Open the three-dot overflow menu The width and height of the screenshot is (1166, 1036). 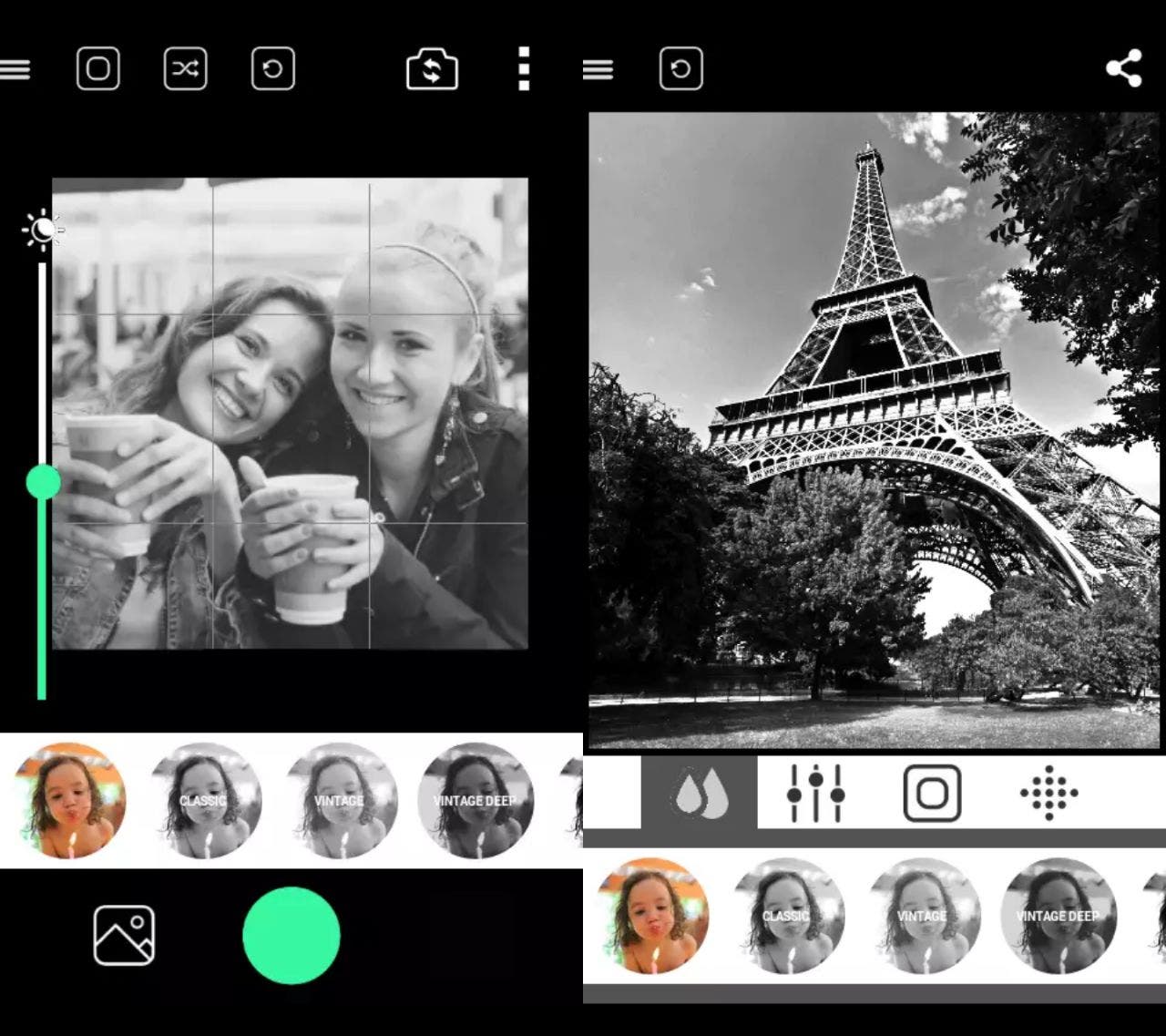pos(524,69)
